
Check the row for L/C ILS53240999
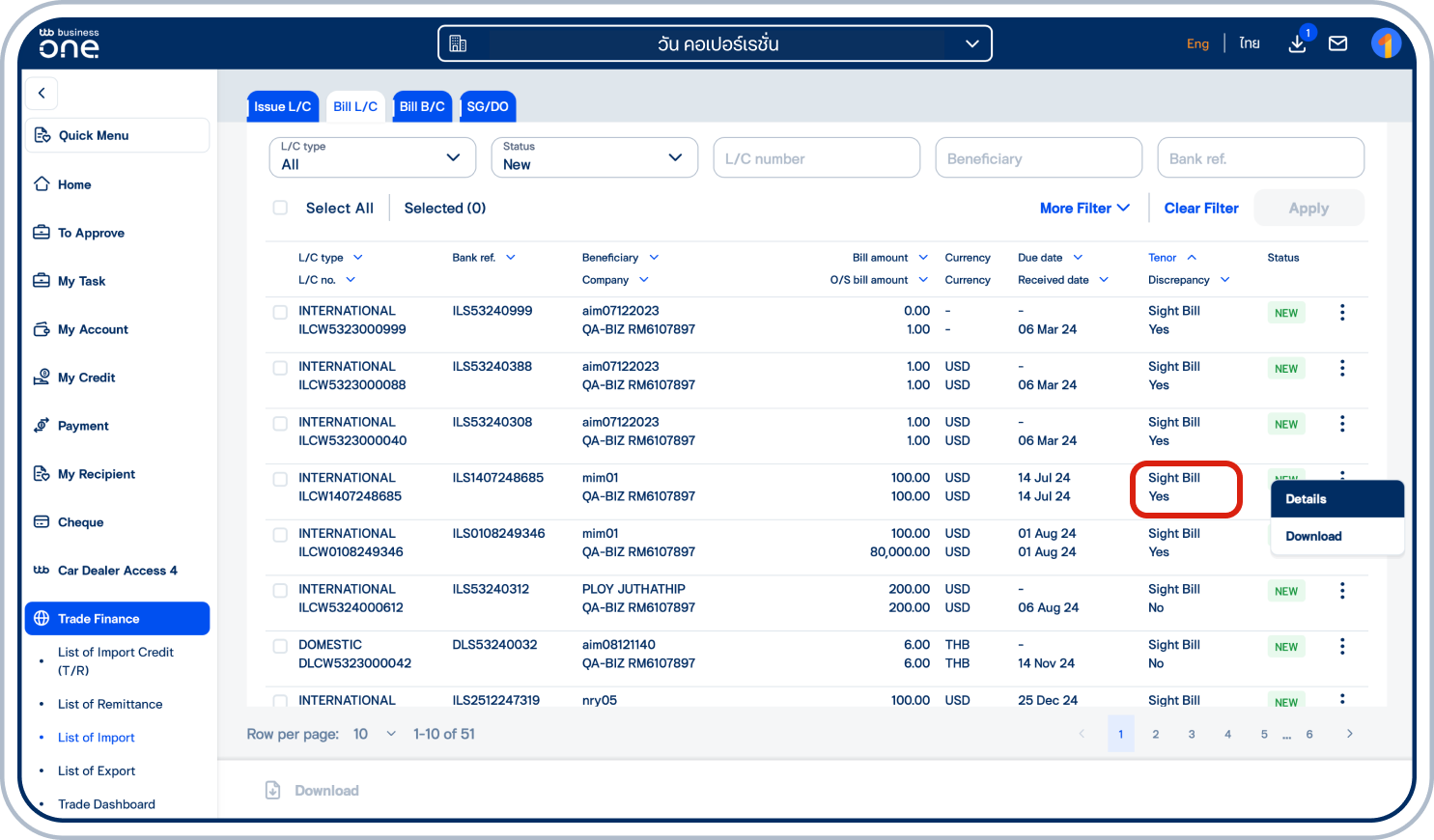(280, 314)
